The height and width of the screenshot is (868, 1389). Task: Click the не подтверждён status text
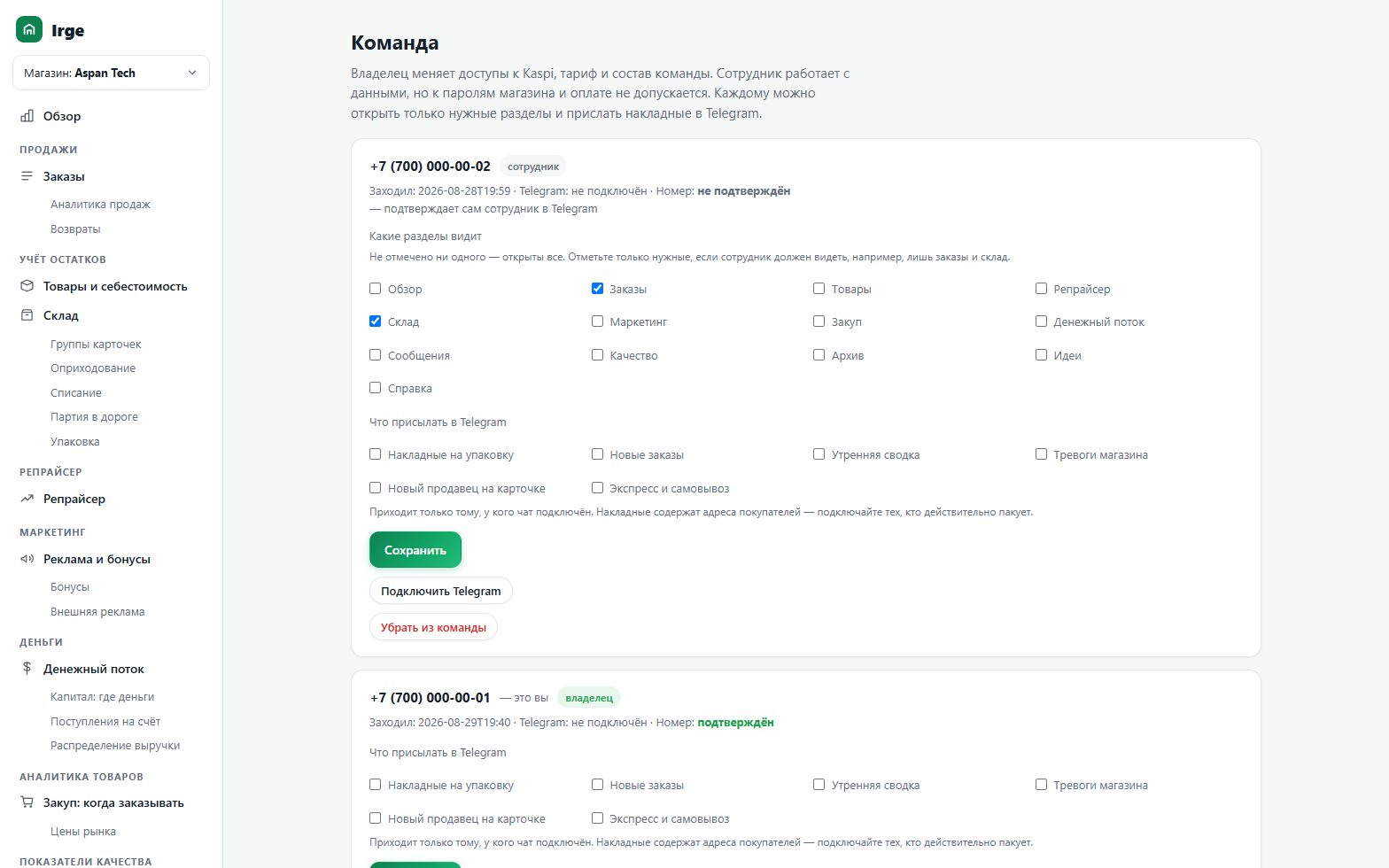744,191
